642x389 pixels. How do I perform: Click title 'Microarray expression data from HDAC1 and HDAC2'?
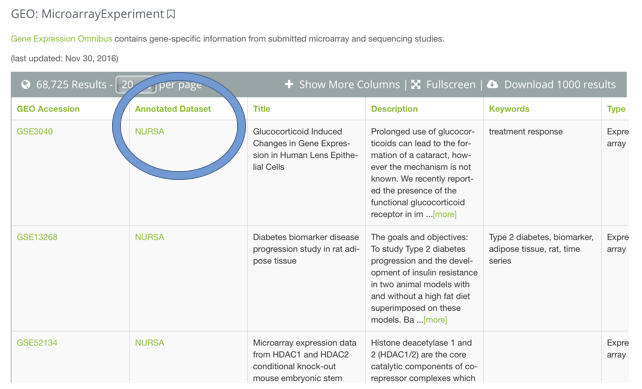click(x=305, y=360)
